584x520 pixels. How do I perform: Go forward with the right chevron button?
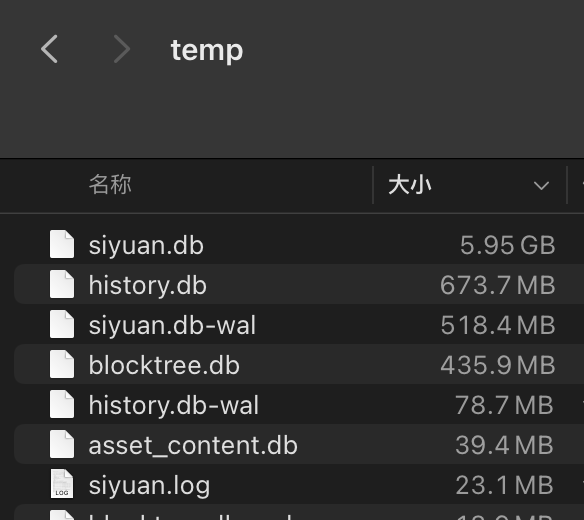pyautogui.click(x=122, y=49)
